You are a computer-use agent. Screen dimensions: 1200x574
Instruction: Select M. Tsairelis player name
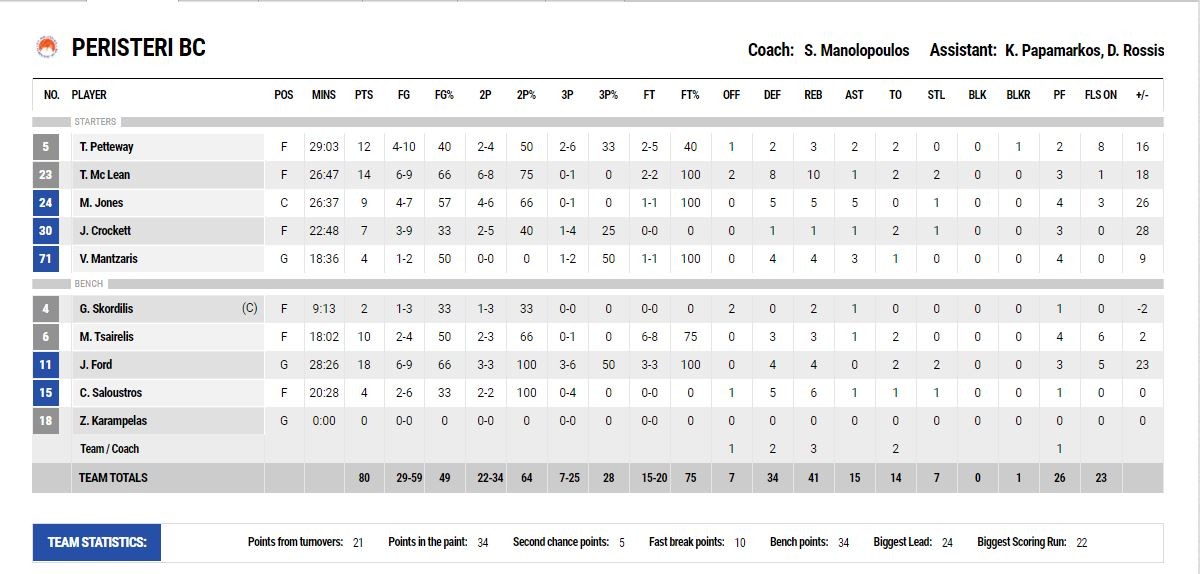(x=107, y=337)
